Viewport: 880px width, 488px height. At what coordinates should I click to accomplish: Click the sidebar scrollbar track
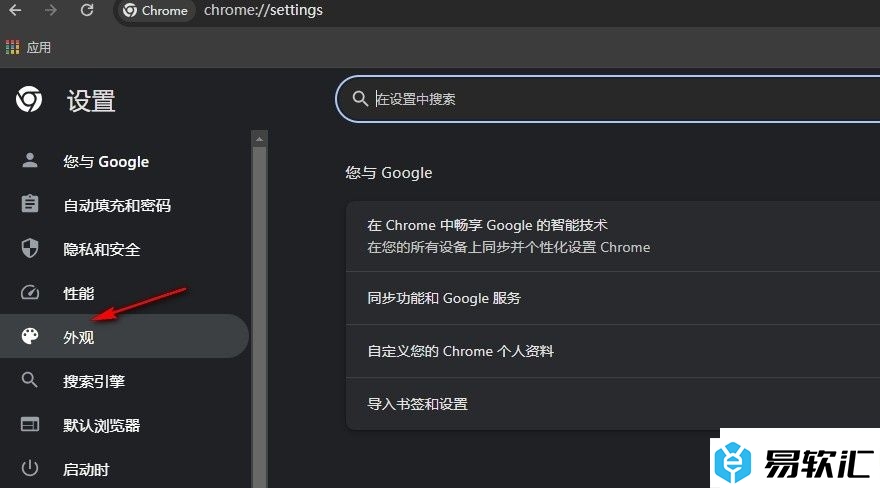pos(259,317)
